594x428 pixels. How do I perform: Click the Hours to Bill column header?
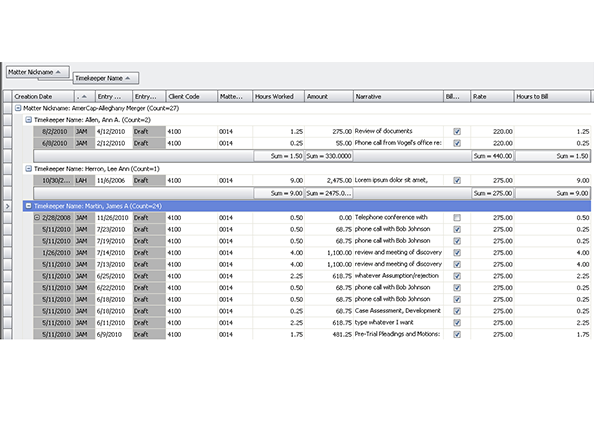pos(552,97)
